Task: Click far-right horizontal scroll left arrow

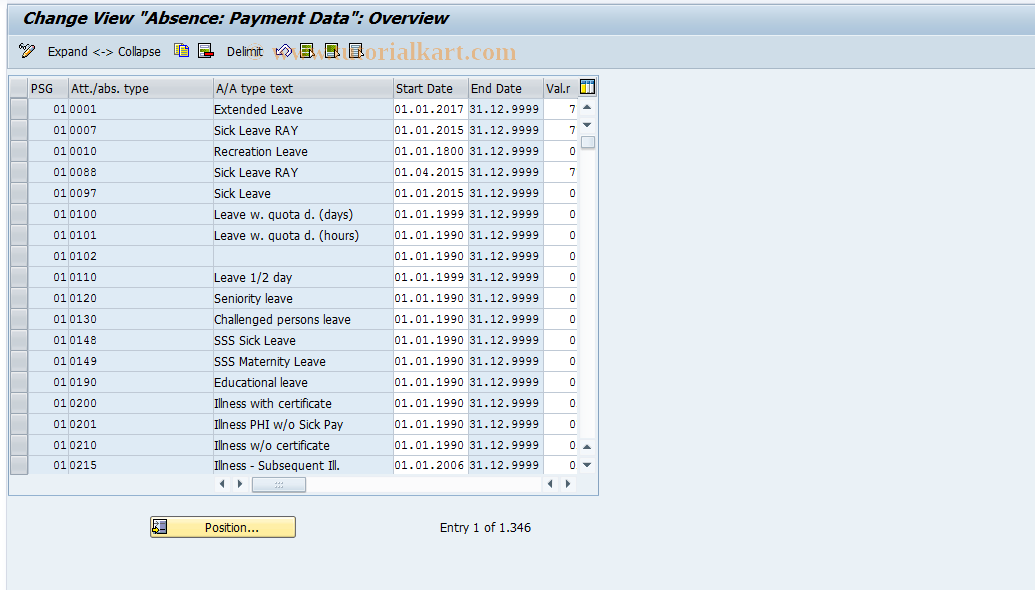Action: point(550,484)
